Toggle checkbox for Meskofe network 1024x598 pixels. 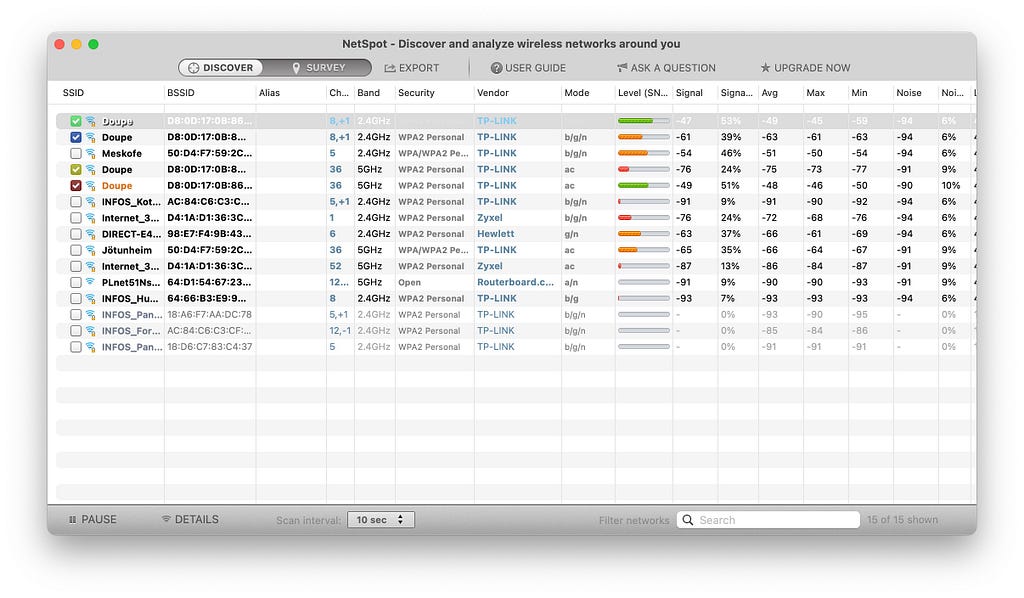point(76,153)
